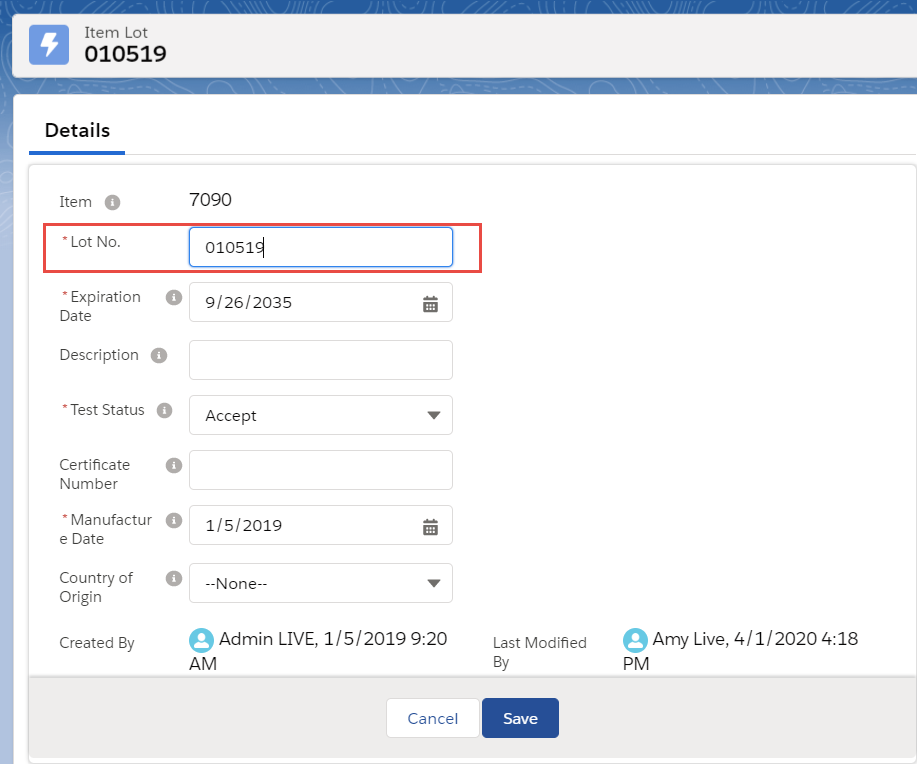Viewport: 917px width, 764px height.
Task: Click the Last Modified By label
Action: pos(539,652)
